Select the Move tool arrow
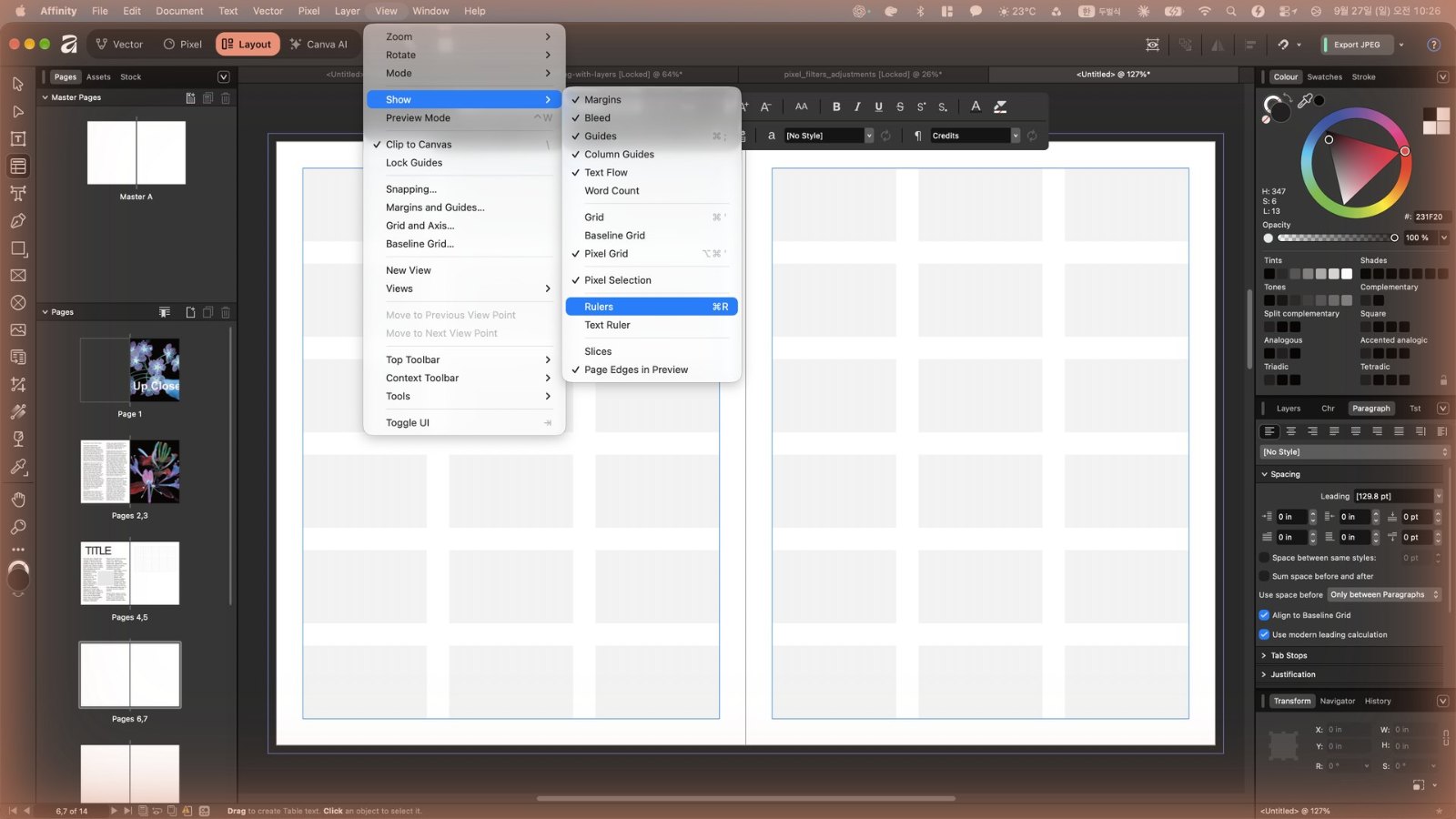1456x819 pixels. point(18,84)
